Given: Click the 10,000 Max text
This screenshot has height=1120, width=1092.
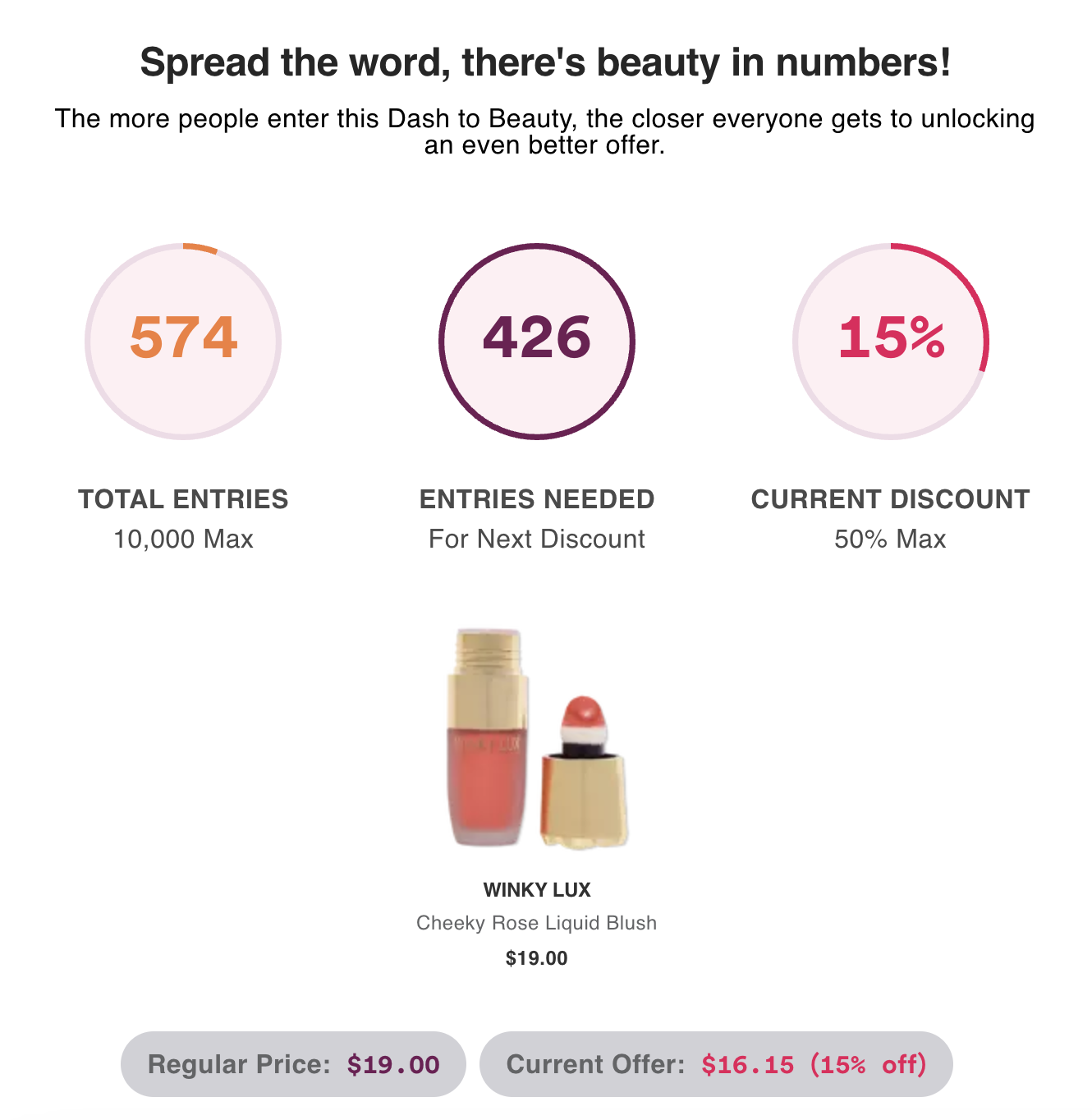Looking at the screenshot, I should 183,539.
